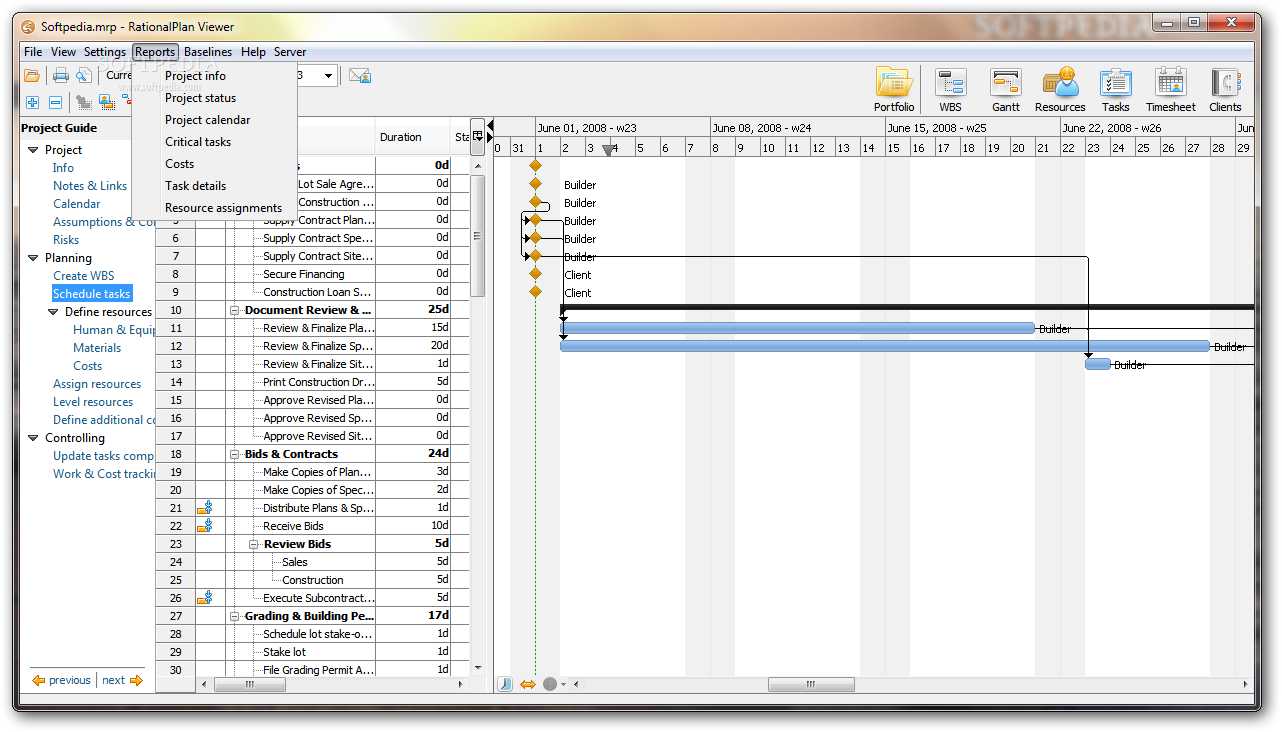Image resolution: width=1282 pixels, height=732 pixels.
Task: Click the orange double-arrow fit icon
Action: point(528,684)
